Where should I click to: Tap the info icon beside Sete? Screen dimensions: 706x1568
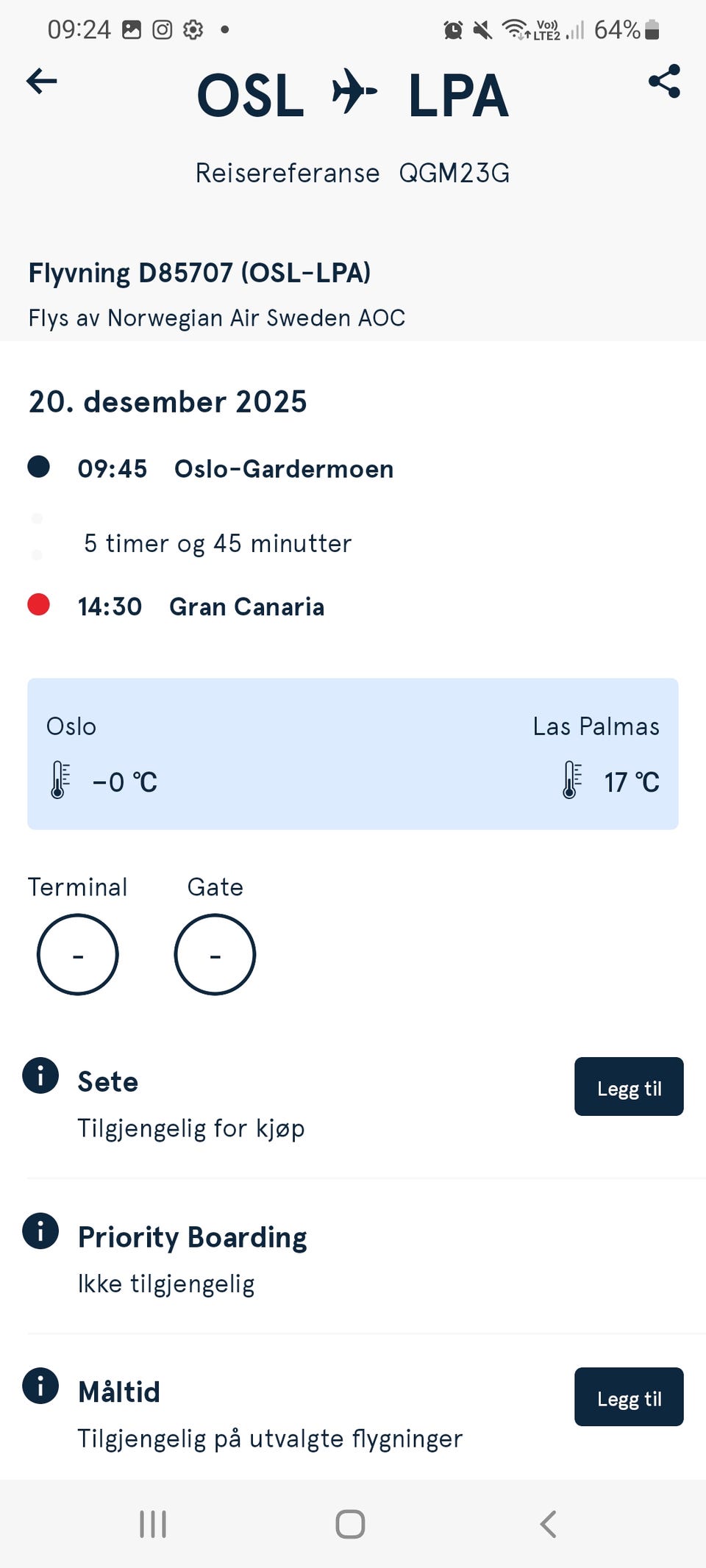[x=40, y=1075]
